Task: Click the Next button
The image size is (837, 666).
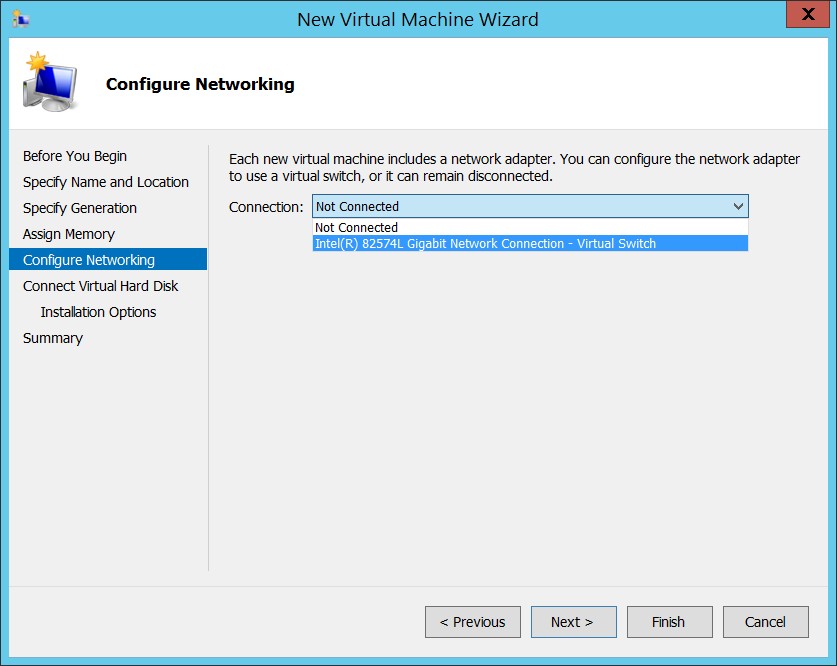Action: click(x=574, y=622)
